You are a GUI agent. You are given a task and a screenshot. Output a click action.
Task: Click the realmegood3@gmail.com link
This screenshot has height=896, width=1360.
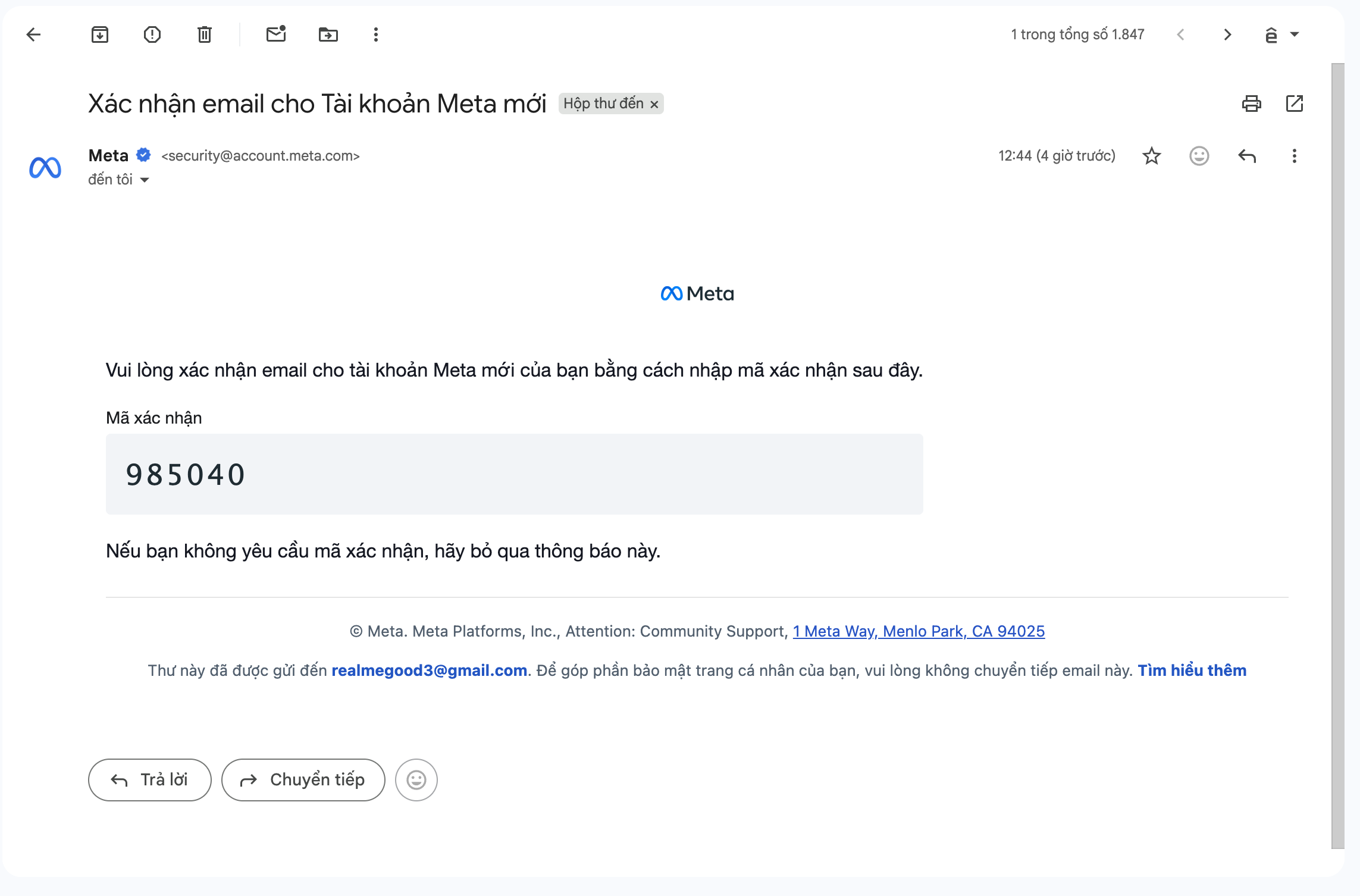pos(429,671)
